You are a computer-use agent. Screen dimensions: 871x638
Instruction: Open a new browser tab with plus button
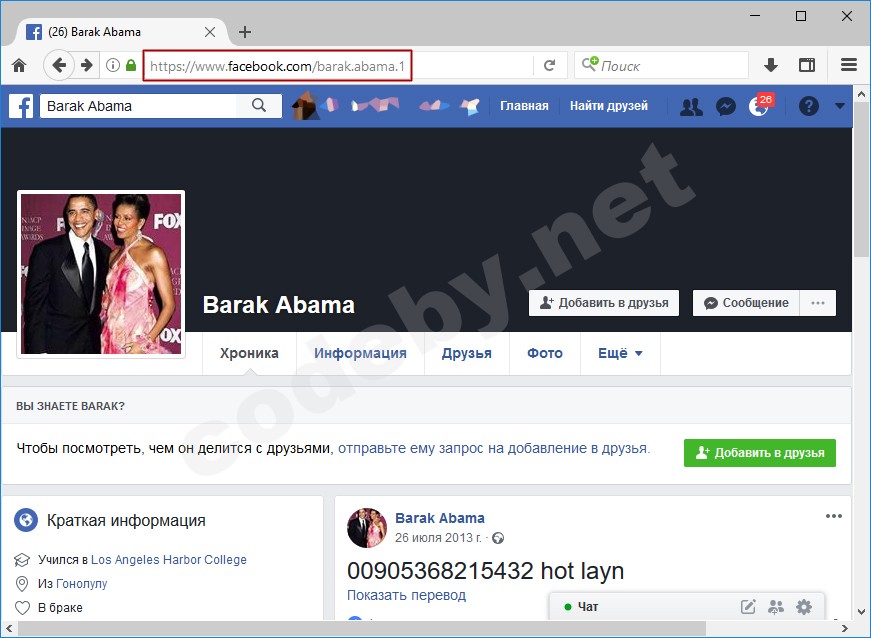(x=245, y=32)
